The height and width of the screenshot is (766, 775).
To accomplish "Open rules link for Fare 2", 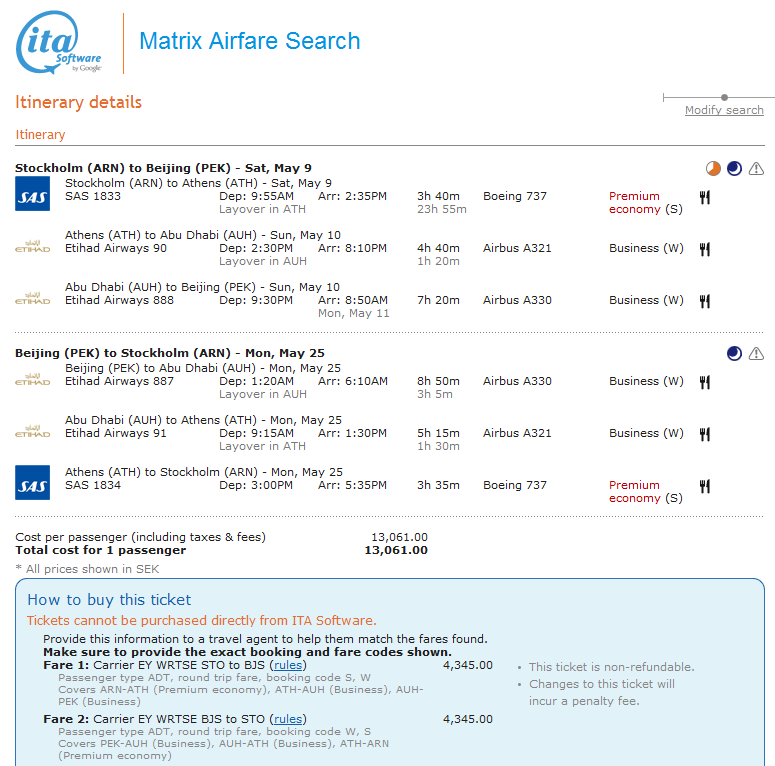I will click(288, 719).
